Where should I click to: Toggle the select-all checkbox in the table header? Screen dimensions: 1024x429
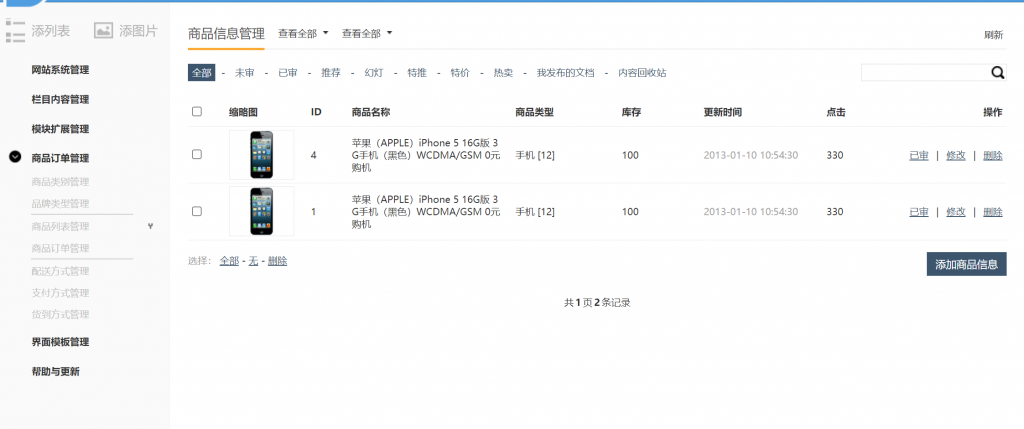[197, 112]
